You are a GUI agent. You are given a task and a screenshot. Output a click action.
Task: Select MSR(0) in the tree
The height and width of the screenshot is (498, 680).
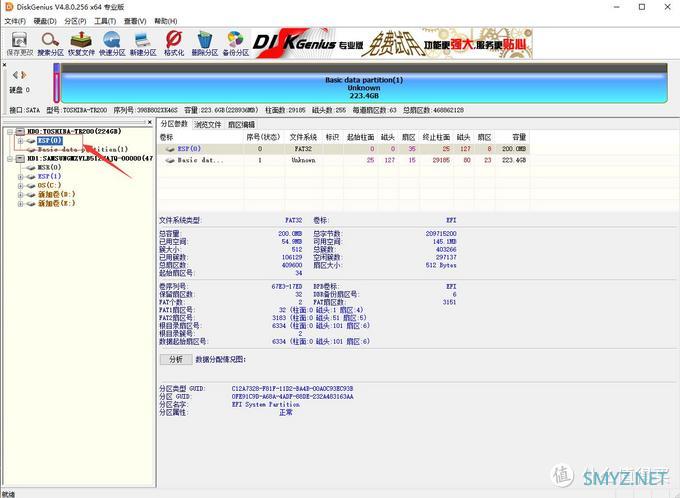pyautogui.click(x=49, y=167)
